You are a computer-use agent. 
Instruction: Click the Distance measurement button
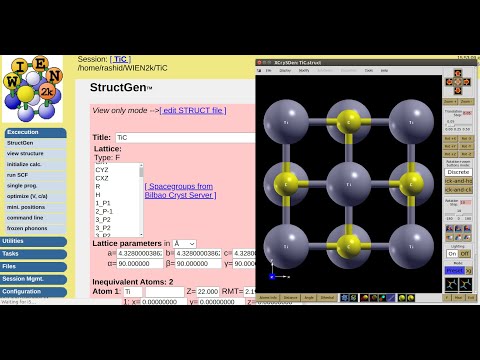click(290, 297)
